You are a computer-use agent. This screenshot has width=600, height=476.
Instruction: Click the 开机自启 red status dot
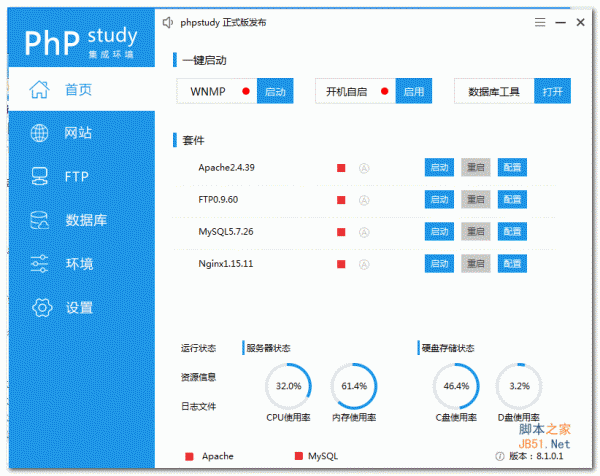click(x=385, y=91)
